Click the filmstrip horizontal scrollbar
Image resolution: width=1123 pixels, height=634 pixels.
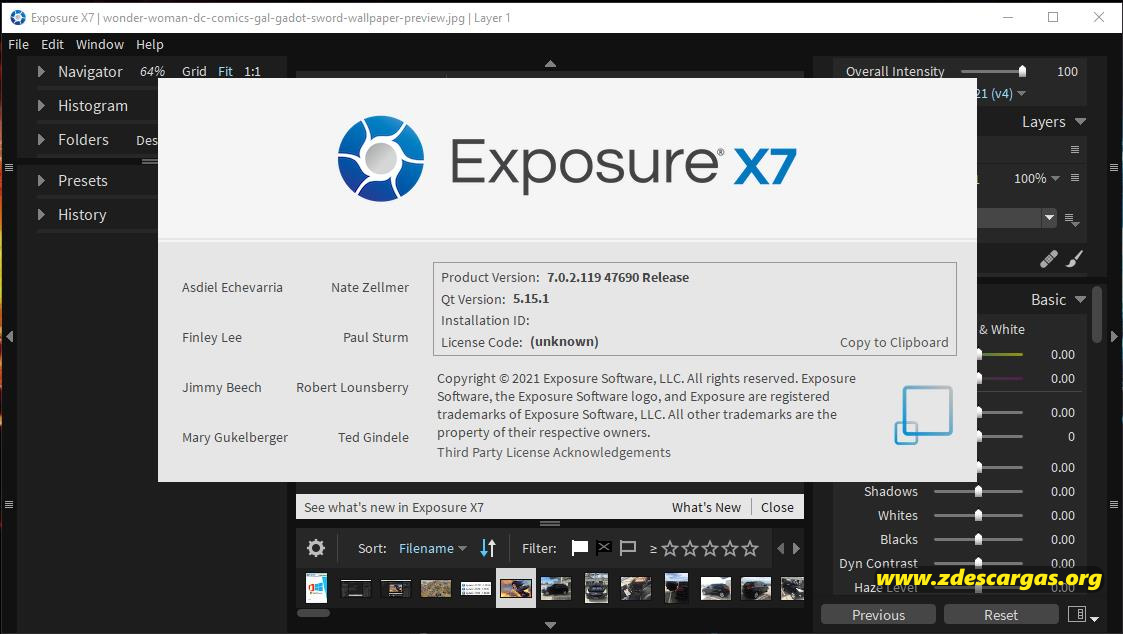[x=313, y=613]
